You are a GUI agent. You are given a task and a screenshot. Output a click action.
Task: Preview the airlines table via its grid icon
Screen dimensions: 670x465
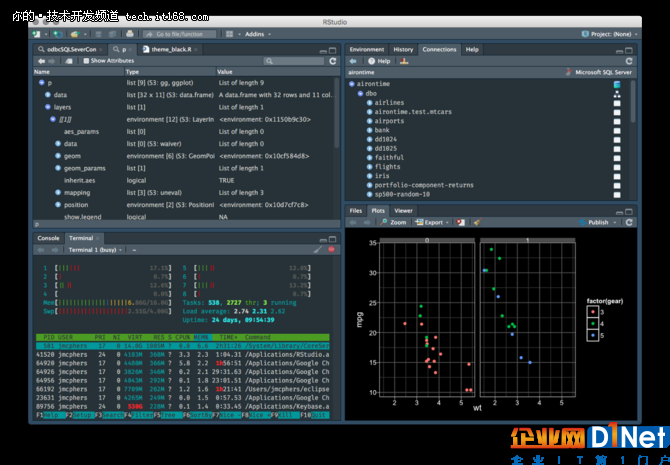coord(617,103)
